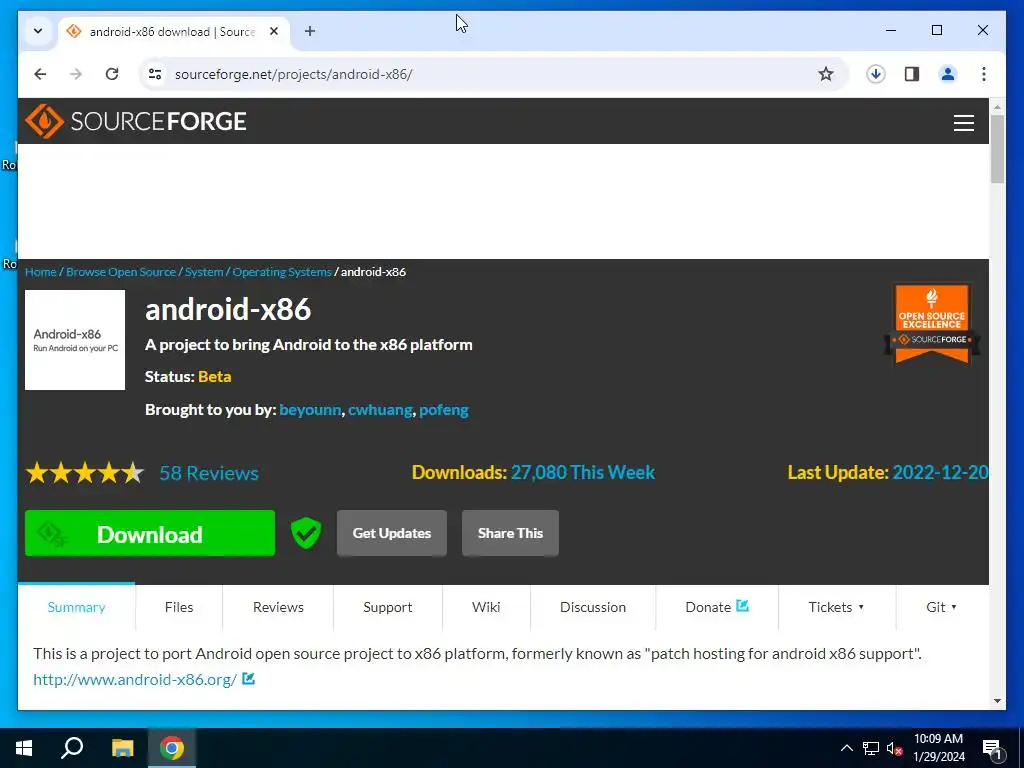Go to Home breadcrumb link
Viewport: 1024px width, 768px height.
point(40,272)
